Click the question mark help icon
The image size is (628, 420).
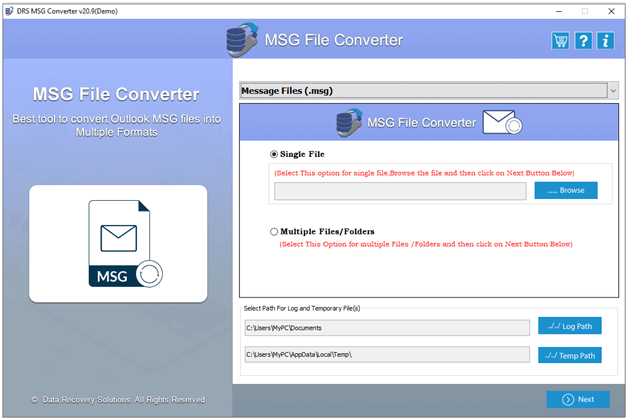point(583,40)
